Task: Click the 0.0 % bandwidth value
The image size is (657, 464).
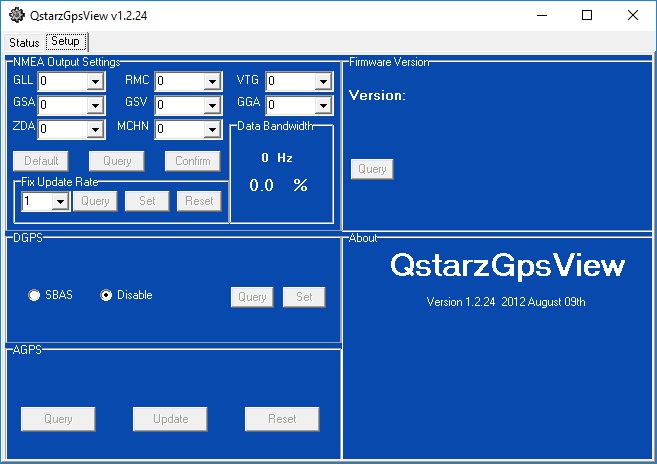Action: 278,185
